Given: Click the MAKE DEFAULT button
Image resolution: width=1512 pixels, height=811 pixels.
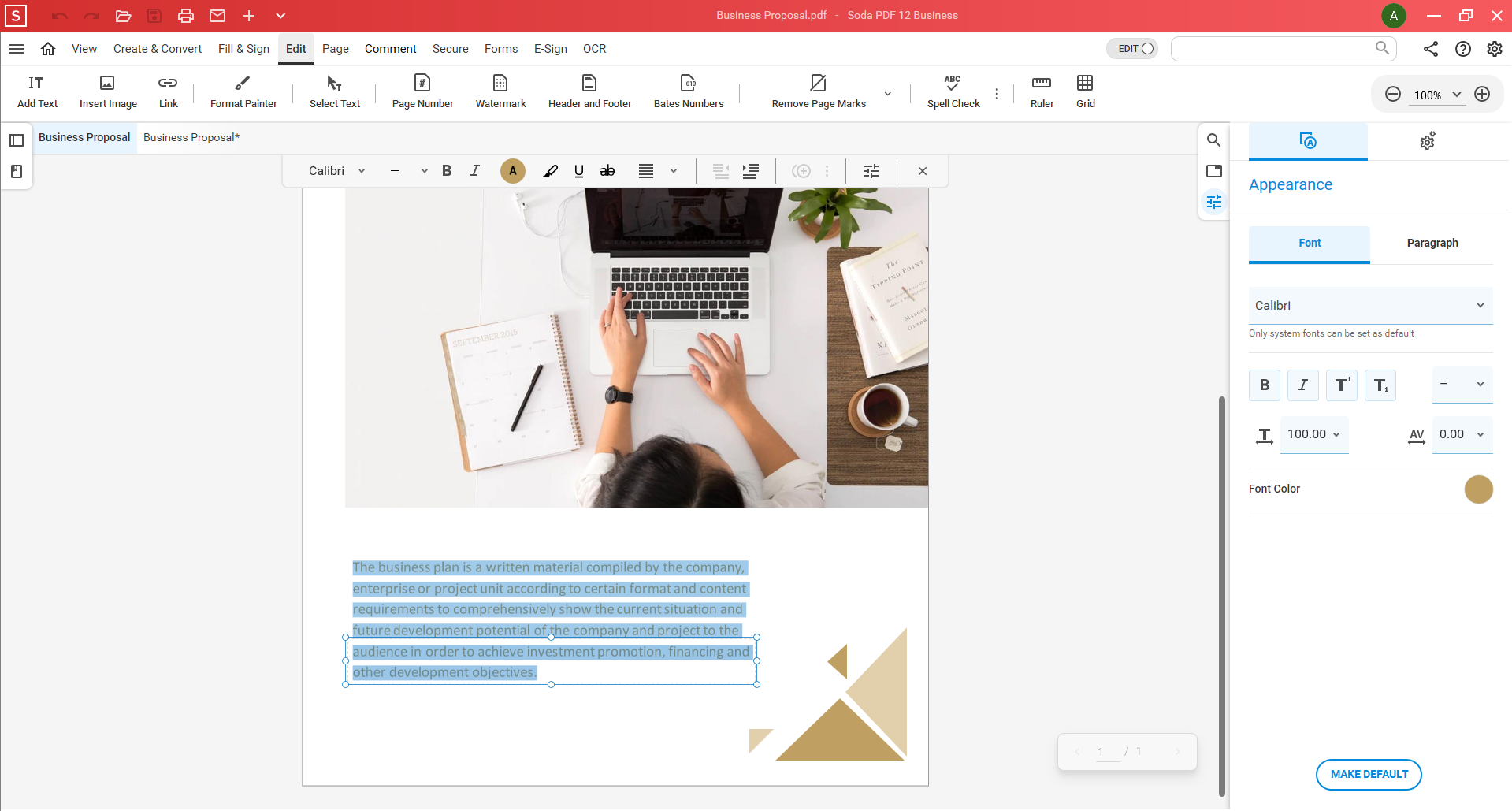Looking at the screenshot, I should (1369, 775).
